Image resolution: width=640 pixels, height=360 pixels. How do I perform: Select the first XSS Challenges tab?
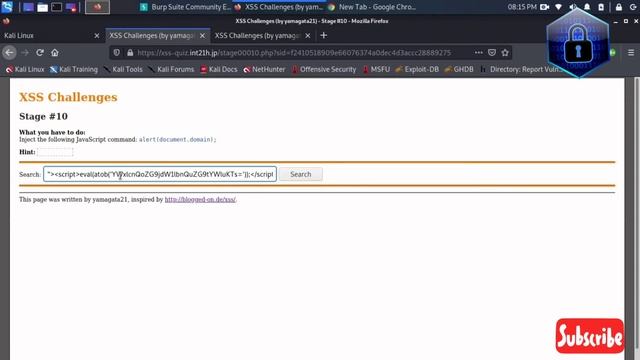[158, 36]
